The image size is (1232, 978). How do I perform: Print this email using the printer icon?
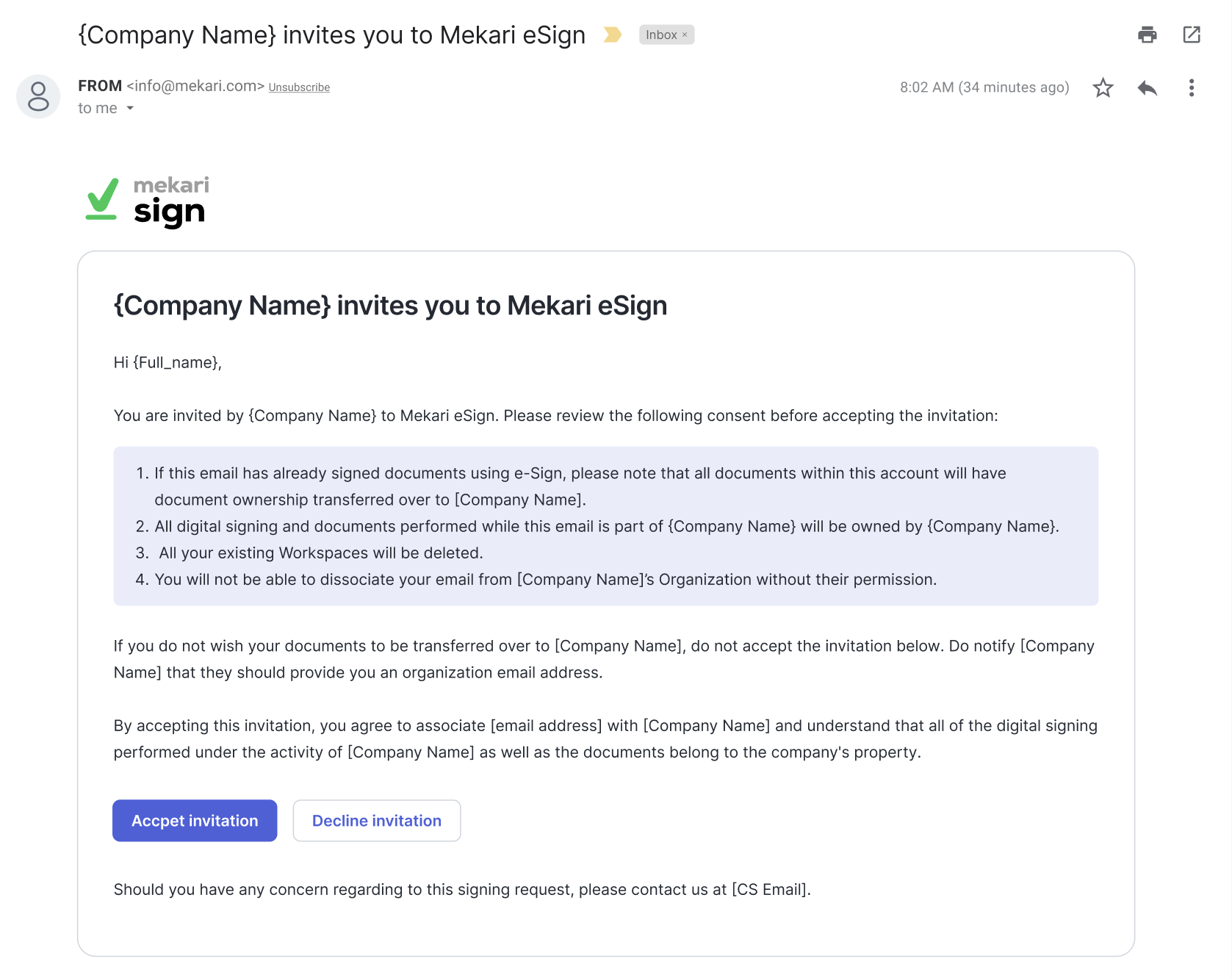coord(1147,35)
